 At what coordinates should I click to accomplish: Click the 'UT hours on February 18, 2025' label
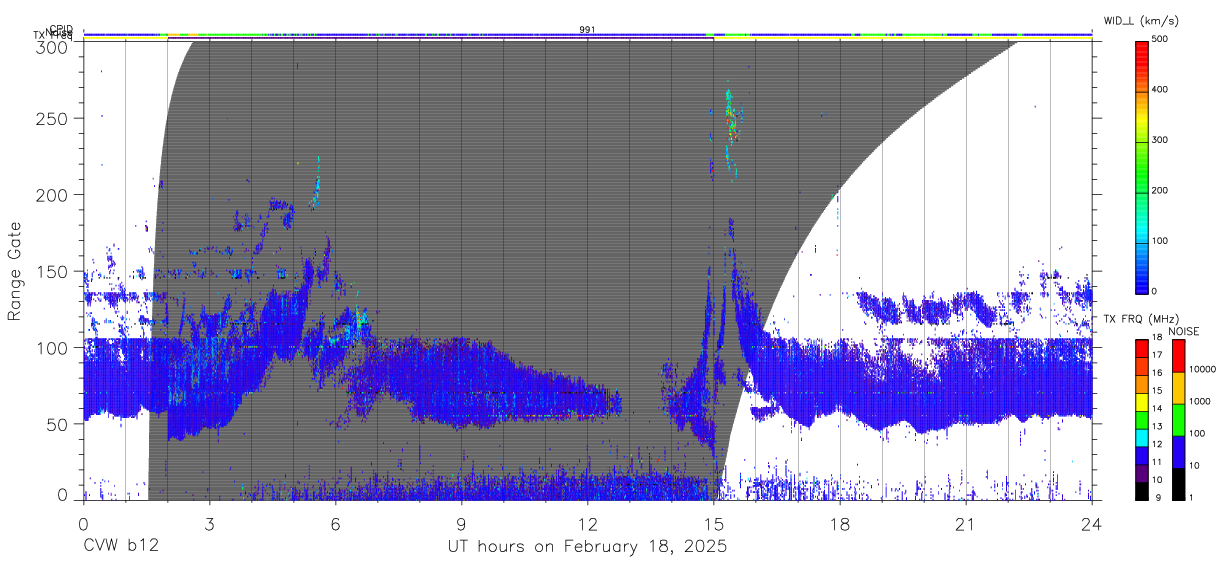587,547
